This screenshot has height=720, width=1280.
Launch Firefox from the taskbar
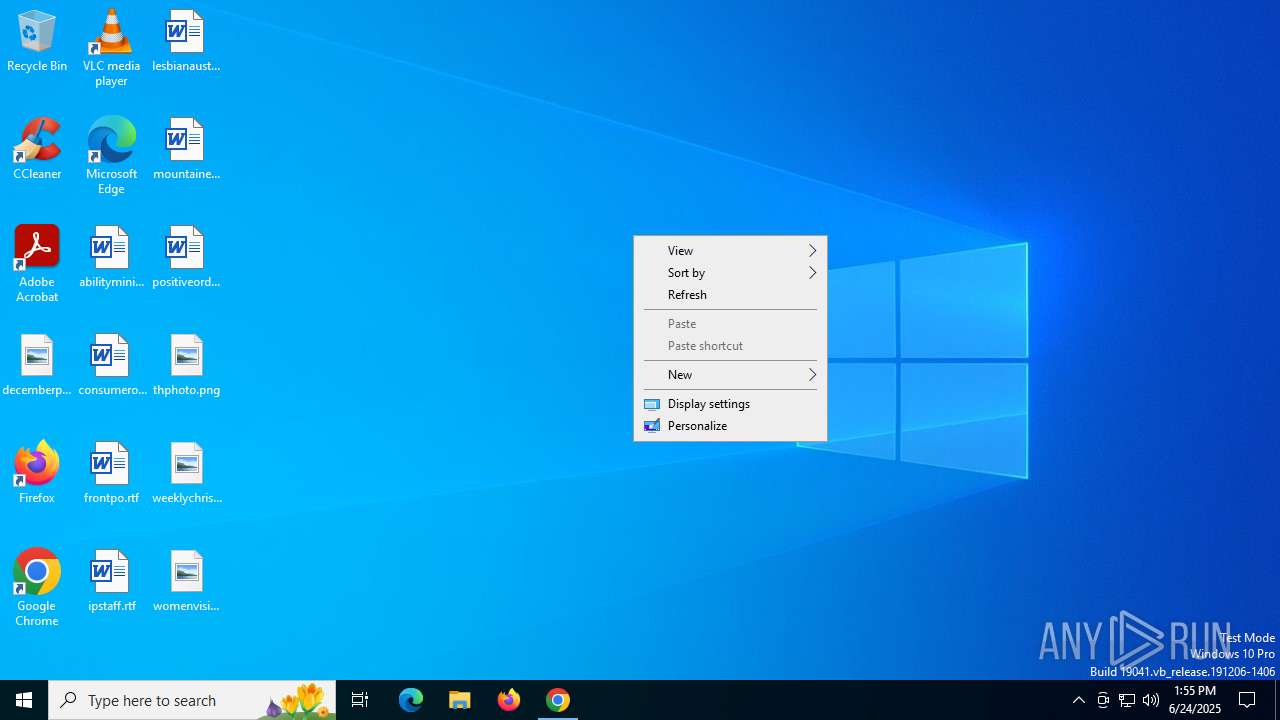pyautogui.click(x=509, y=700)
